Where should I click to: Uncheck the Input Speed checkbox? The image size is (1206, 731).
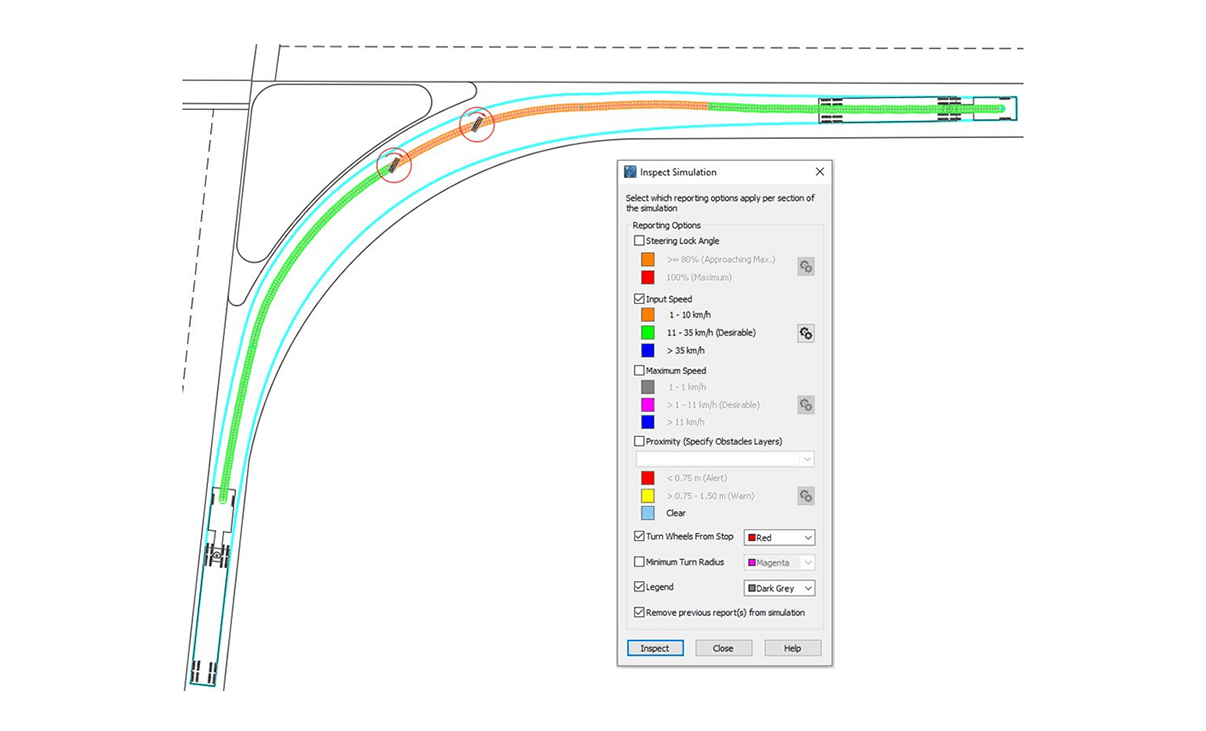tap(640, 299)
